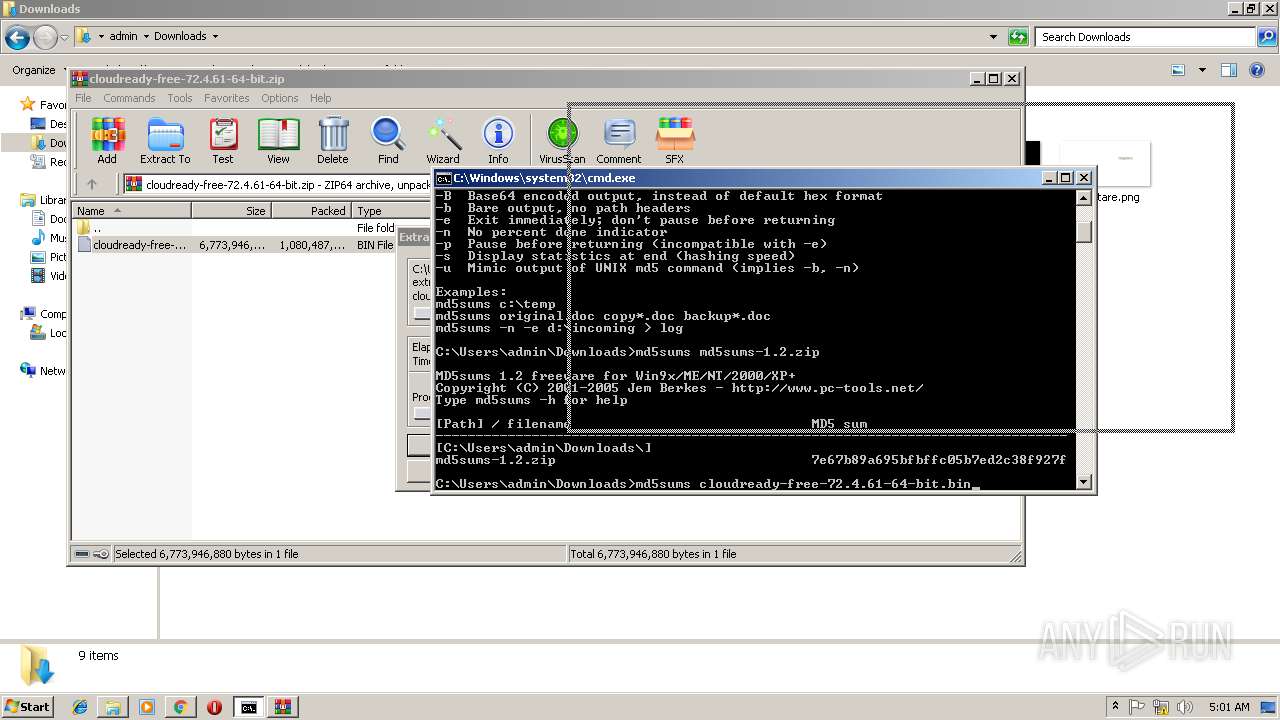Click the Start button

pos(27,706)
